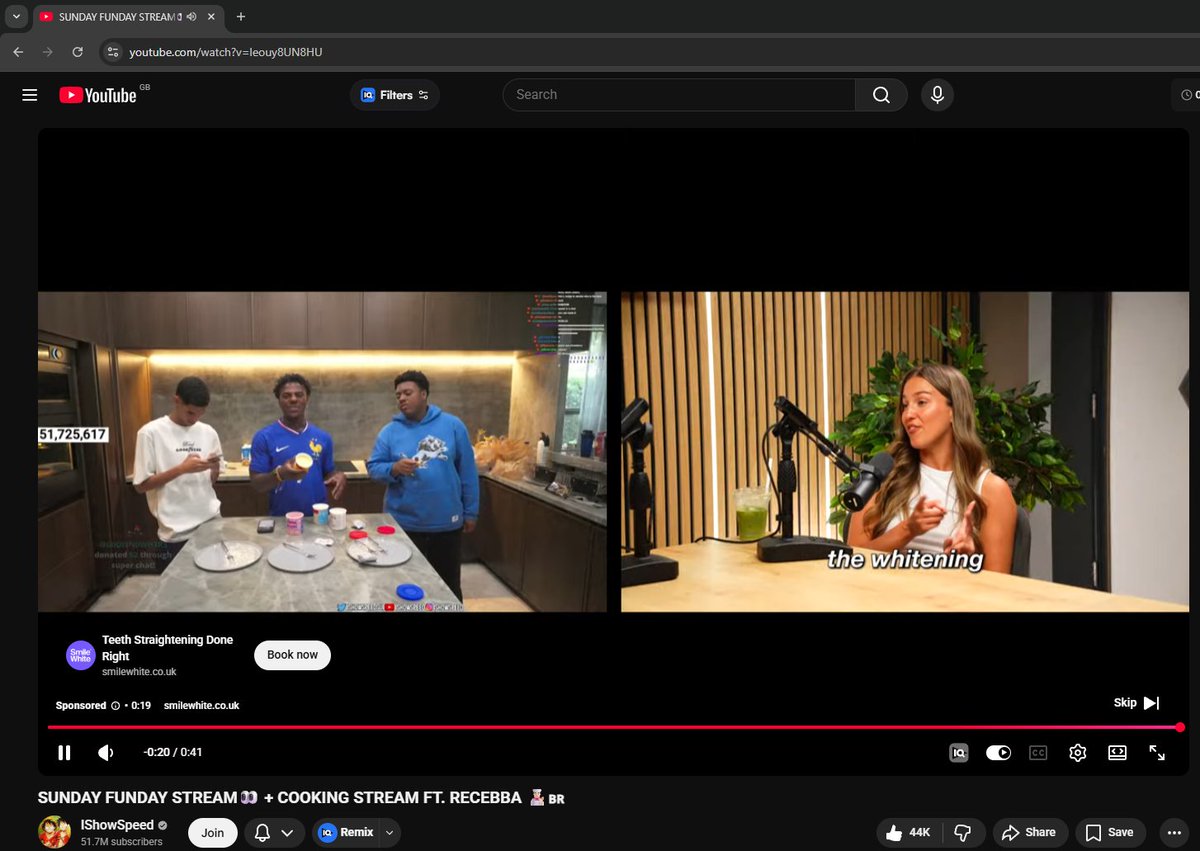This screenshot has height=851, width=1200.
Task: Click the Teeth Straightening Done Right headline
Action: (x=168, y=648)
